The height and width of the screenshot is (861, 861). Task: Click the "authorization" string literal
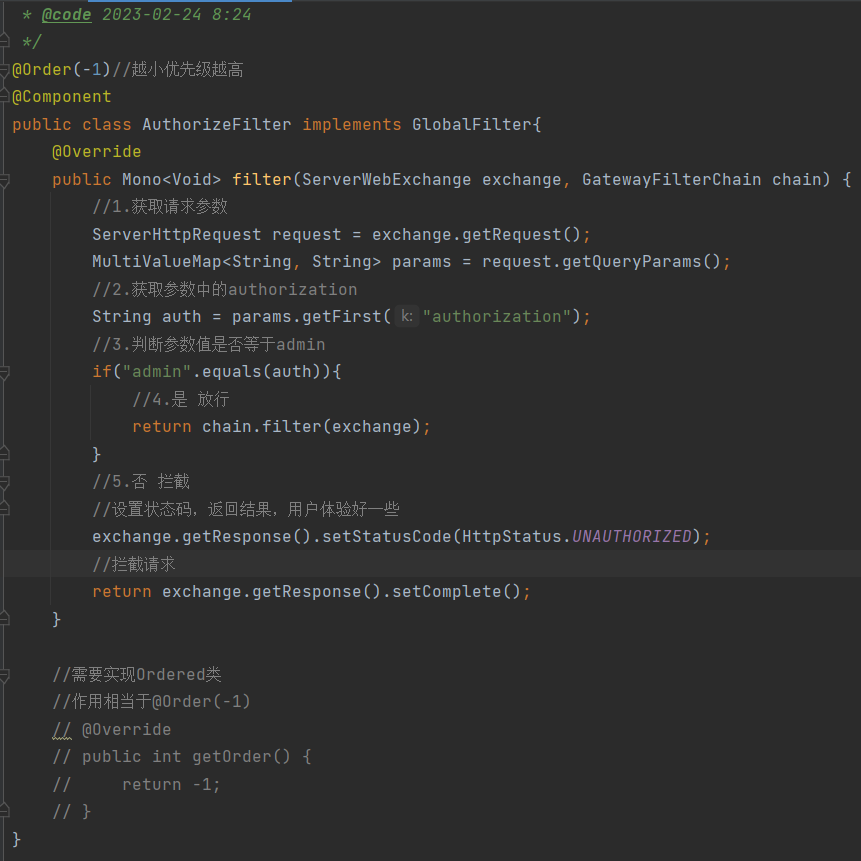click(x=497, y=317)
